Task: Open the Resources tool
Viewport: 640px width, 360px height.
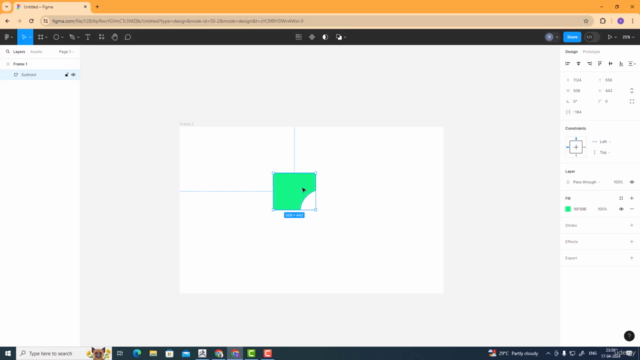Action: point(101,37)
